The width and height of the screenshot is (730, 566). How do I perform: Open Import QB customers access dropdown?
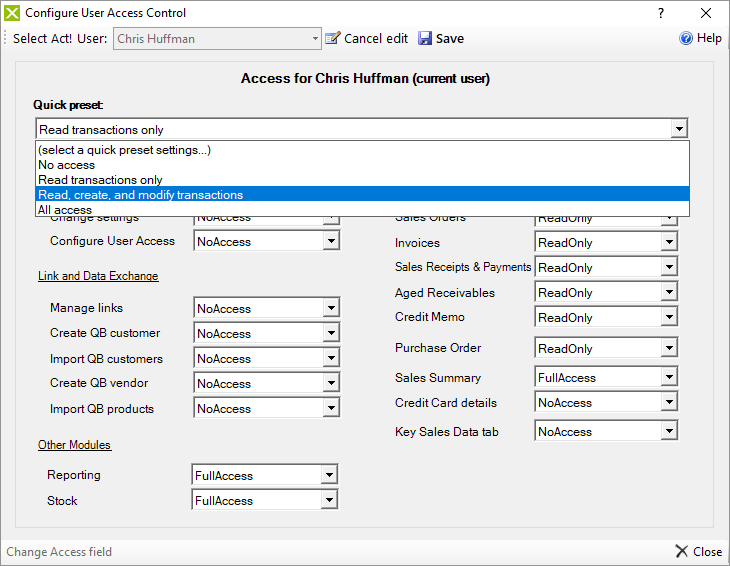click(x=331, y=358)
